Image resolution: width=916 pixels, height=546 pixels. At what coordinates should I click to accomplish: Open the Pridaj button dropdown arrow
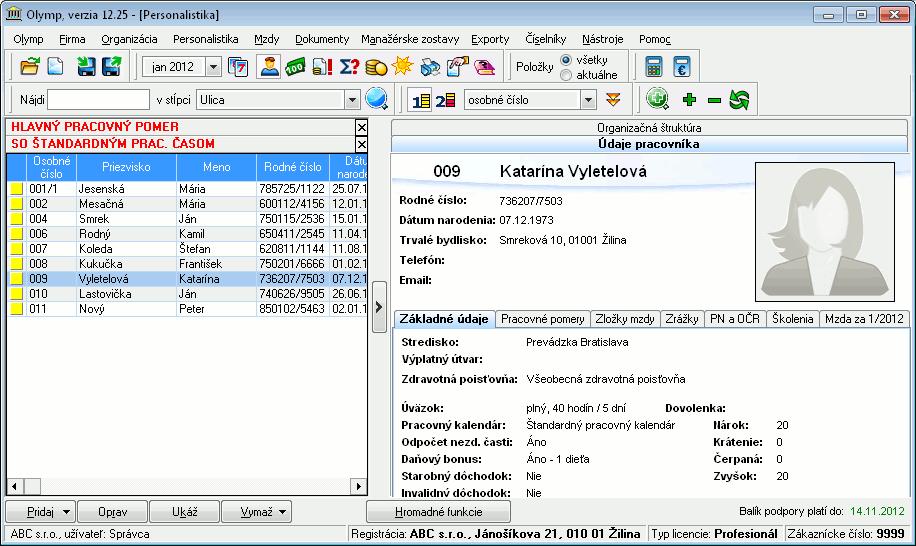[66, 512]
